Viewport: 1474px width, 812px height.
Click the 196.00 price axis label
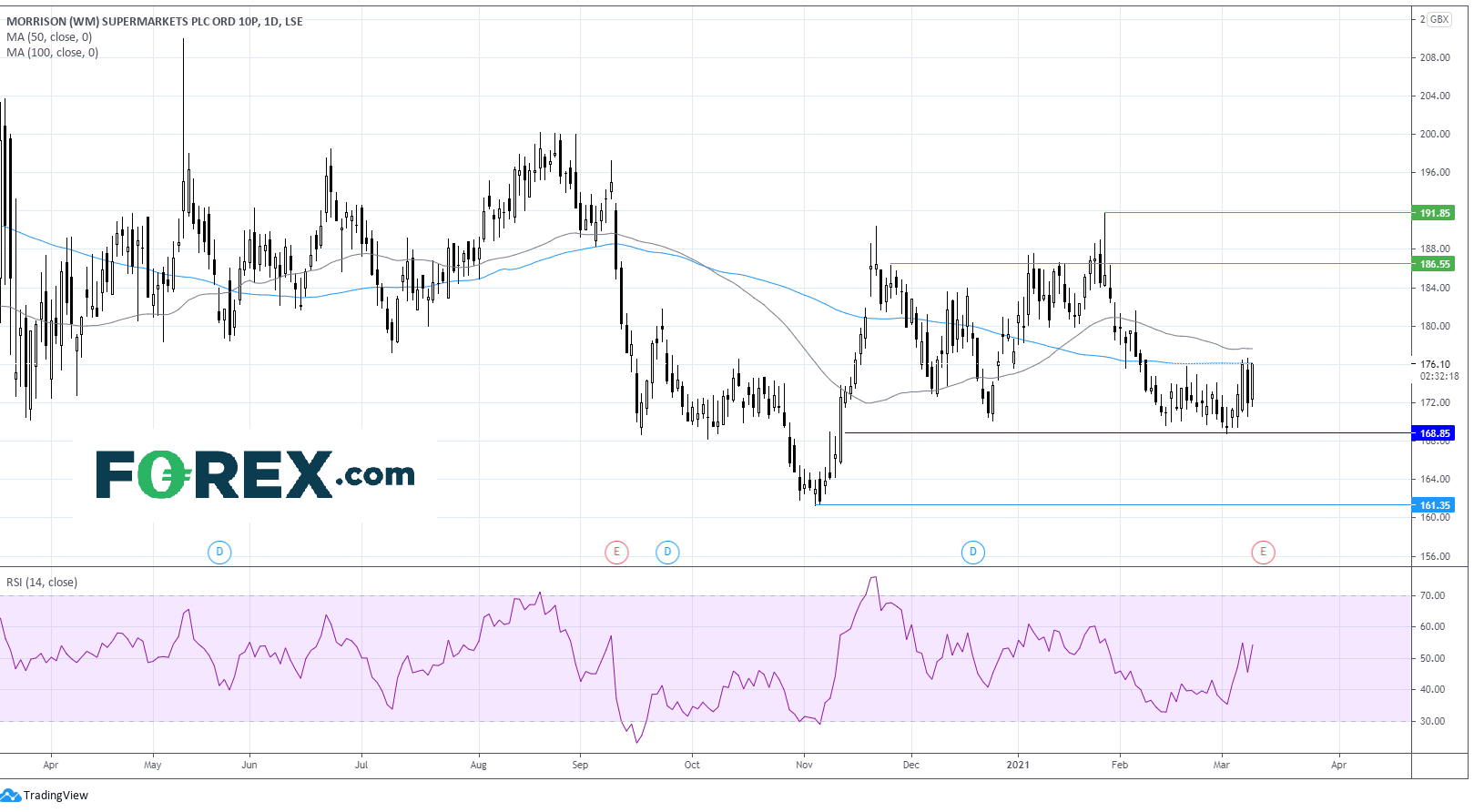1435,172
